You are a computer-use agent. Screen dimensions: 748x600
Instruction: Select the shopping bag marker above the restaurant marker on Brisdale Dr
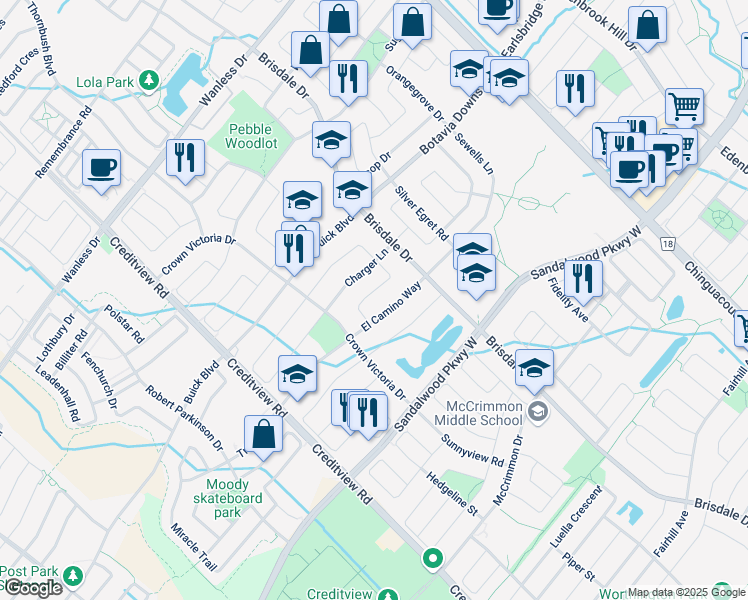pyautogui.click(x=311, y=52)
